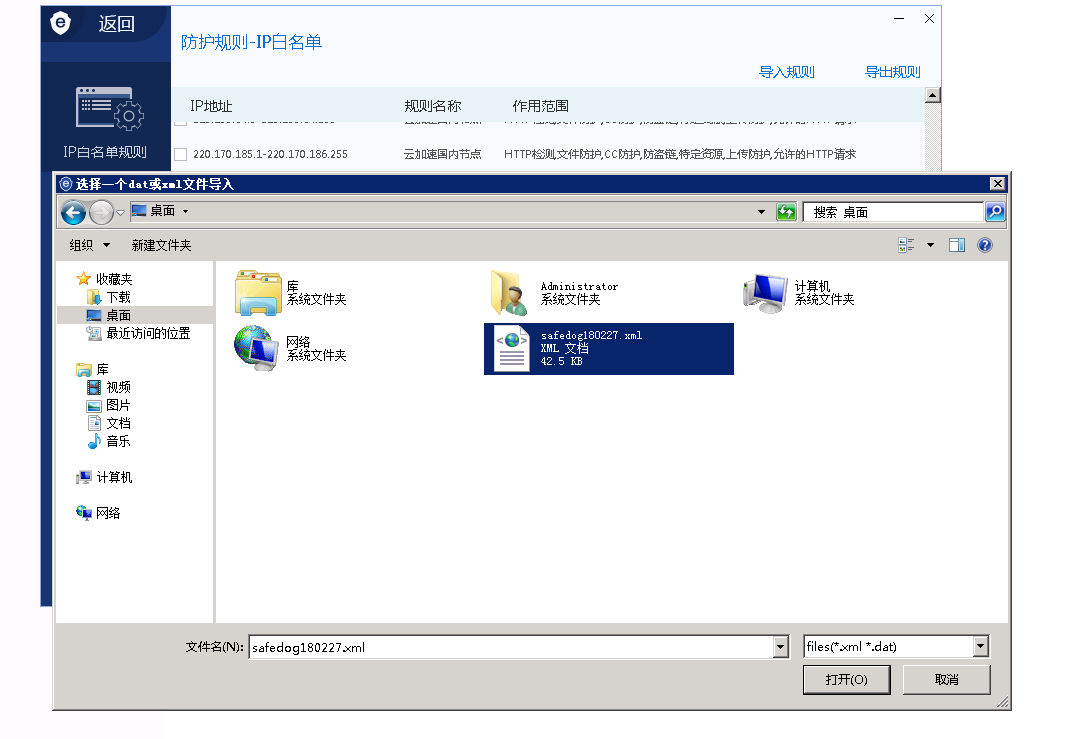Click the 打开(O) button
Screen dimensions: 1070x739
click(x=846, y=680)
